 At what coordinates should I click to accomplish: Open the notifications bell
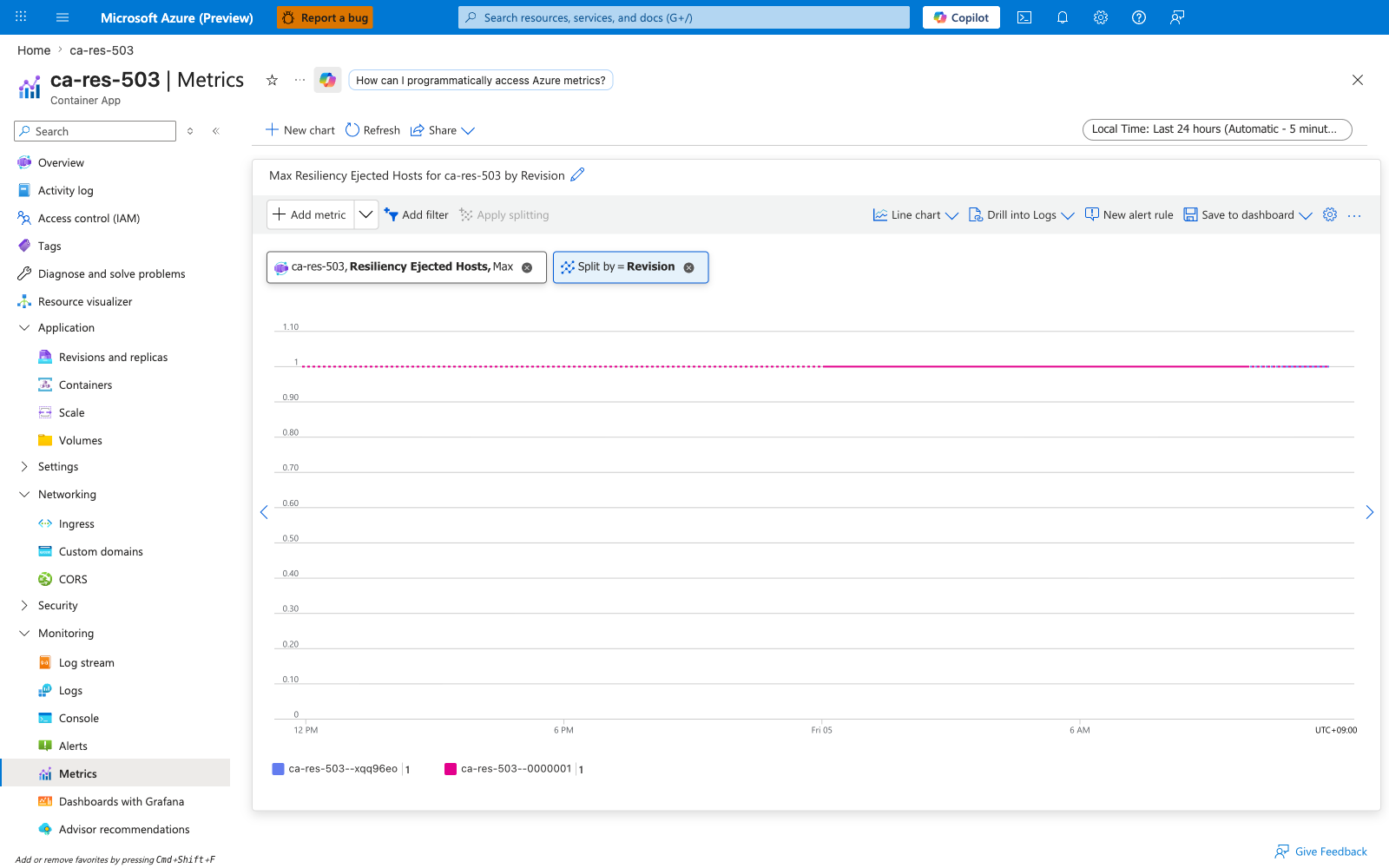[x=1063, y=17]
